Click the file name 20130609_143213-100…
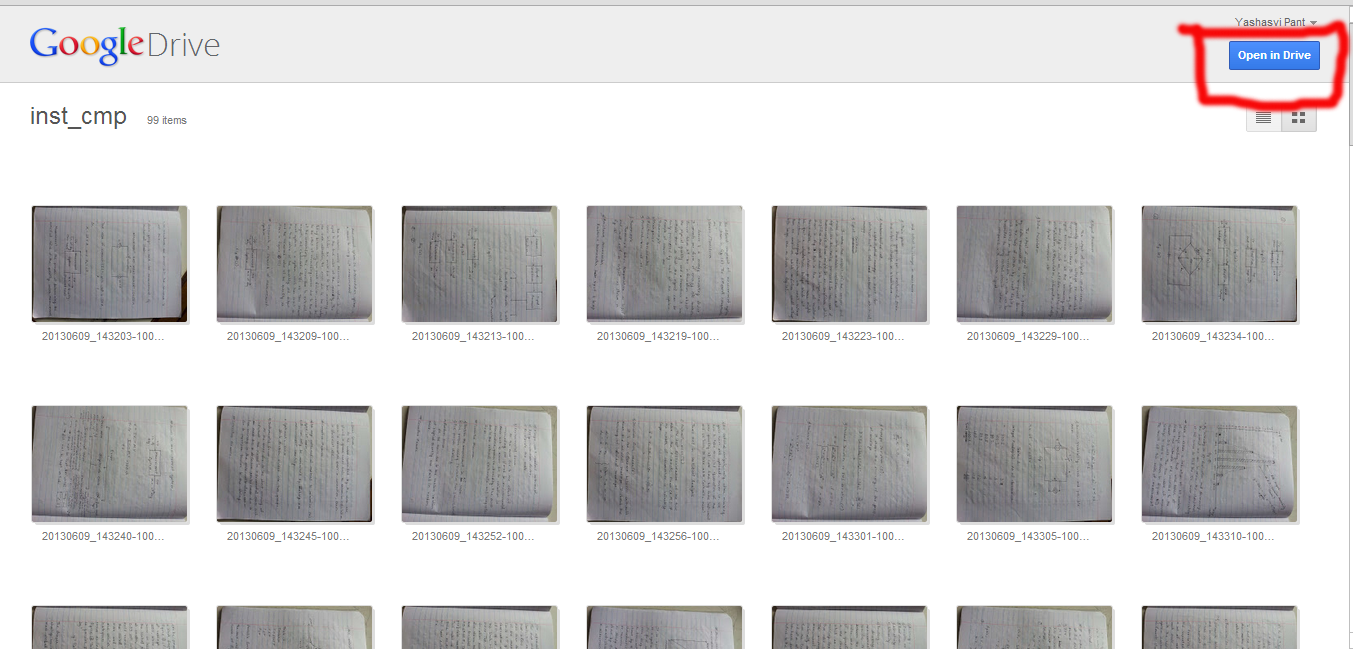1353x649 pixels. tap(473, 337)
